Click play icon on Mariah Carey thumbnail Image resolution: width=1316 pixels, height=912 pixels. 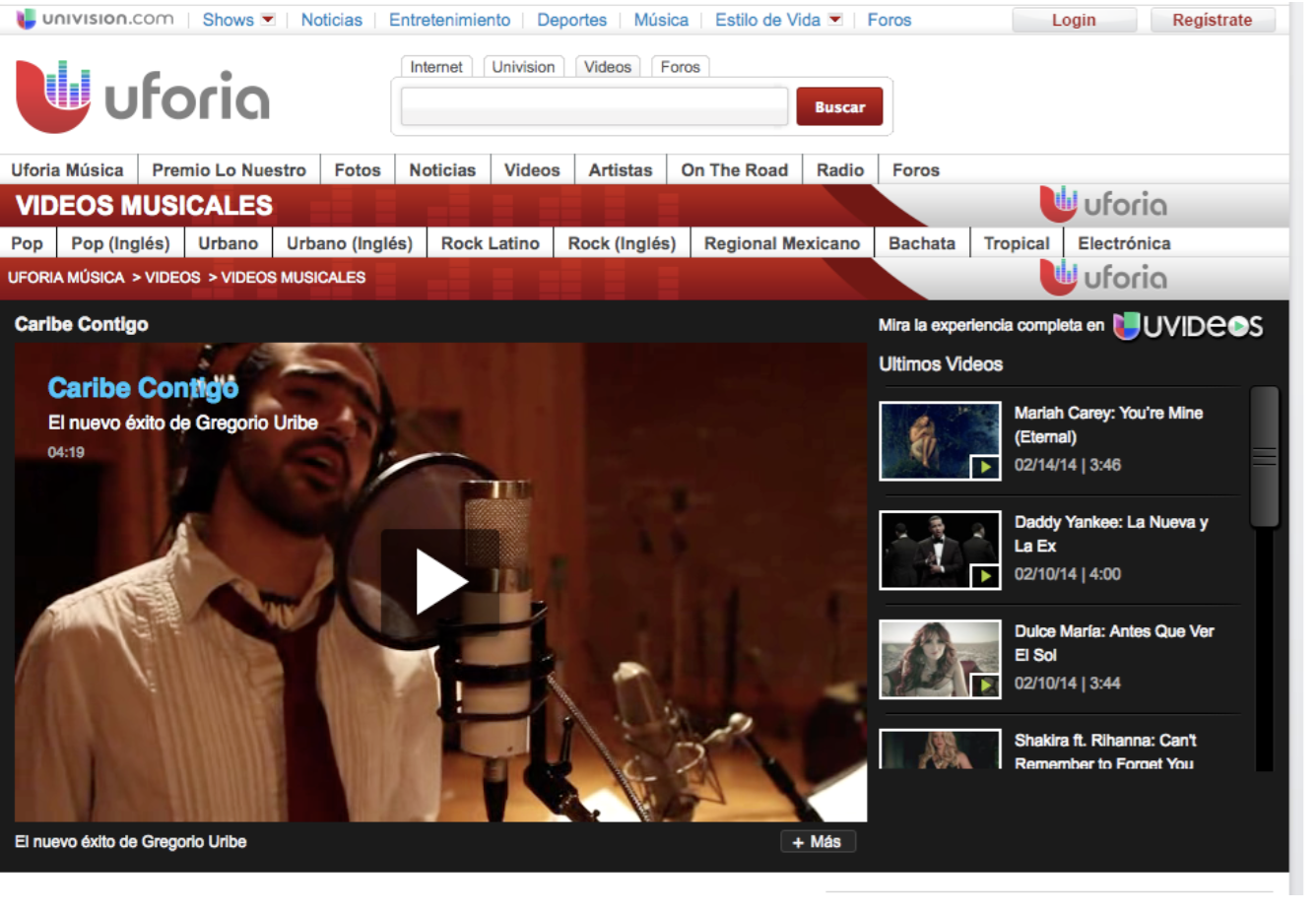click(985, 467)
